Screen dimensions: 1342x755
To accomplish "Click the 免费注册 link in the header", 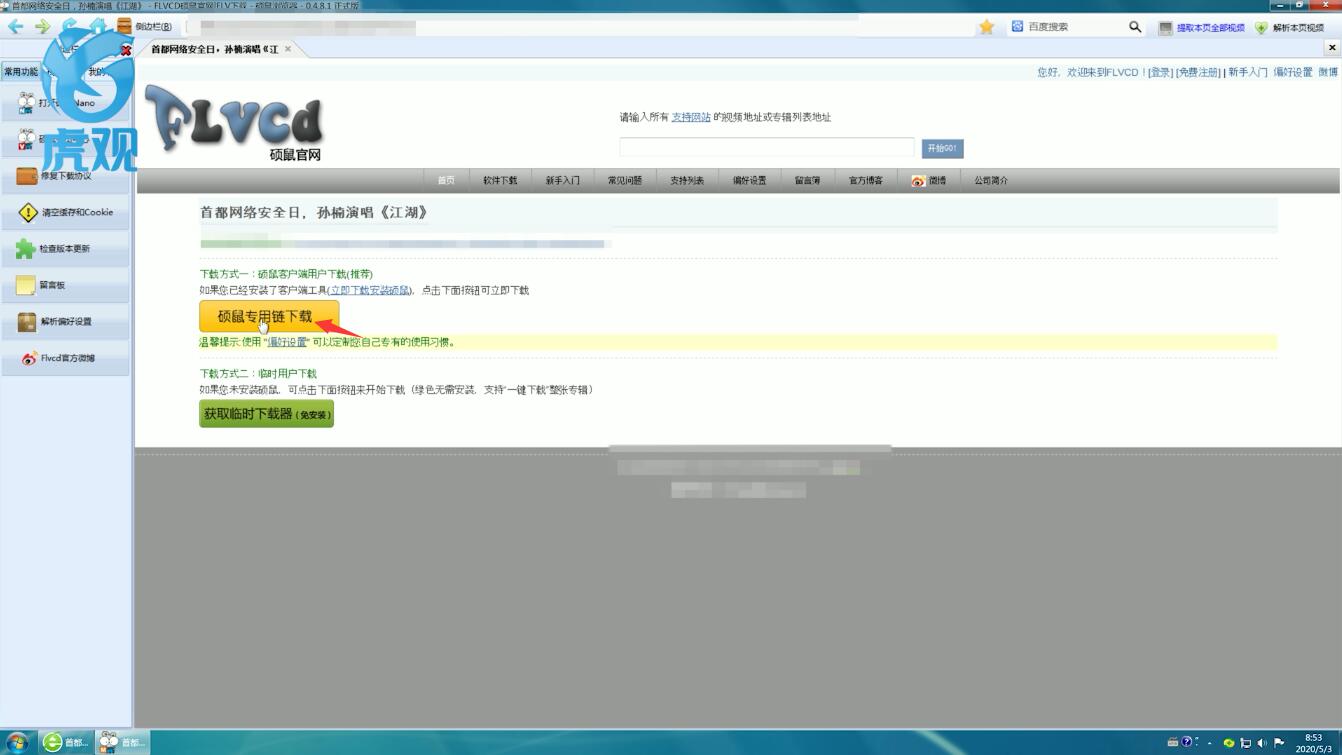I will [1198, 72].
